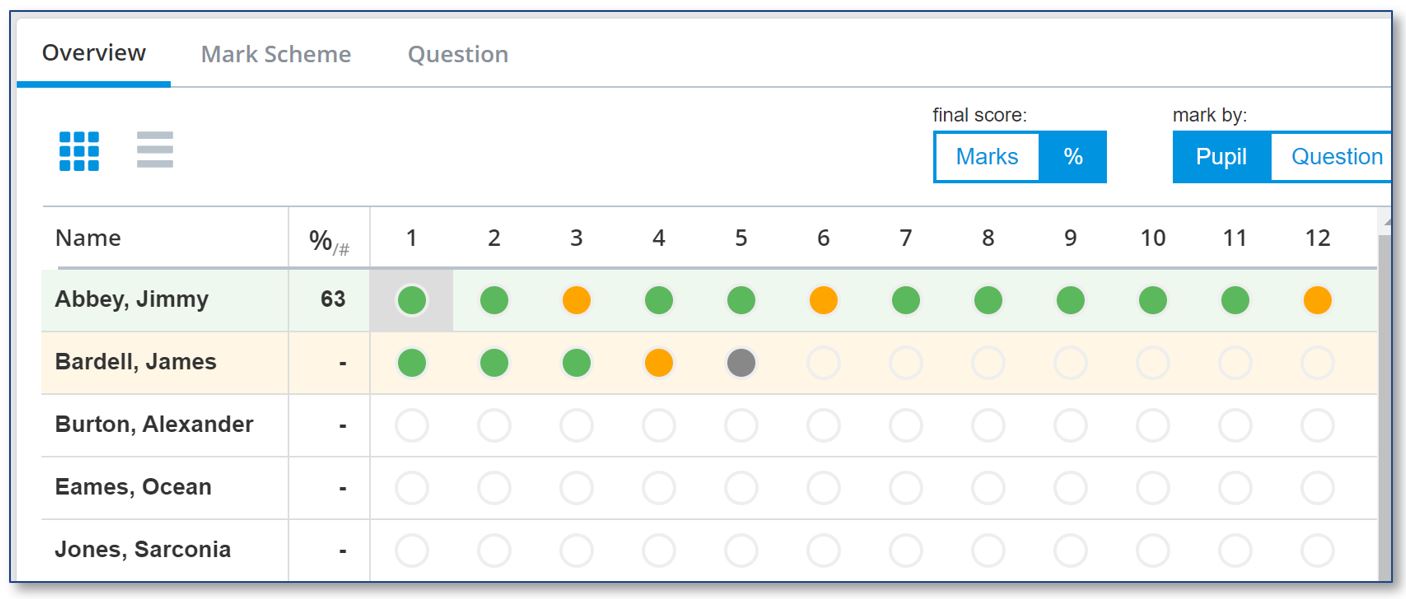This screenshot has width=1406, height=599.
Task: Switch to the list view icon
Action: (x=155, y=150)
